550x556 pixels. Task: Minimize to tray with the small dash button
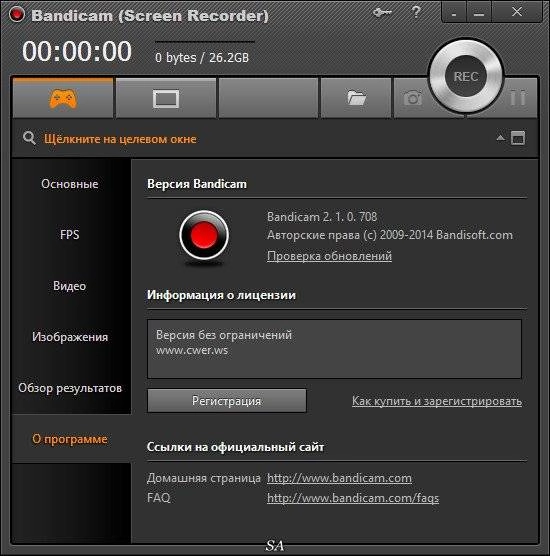pyautogui.click(x=454, y=14)
